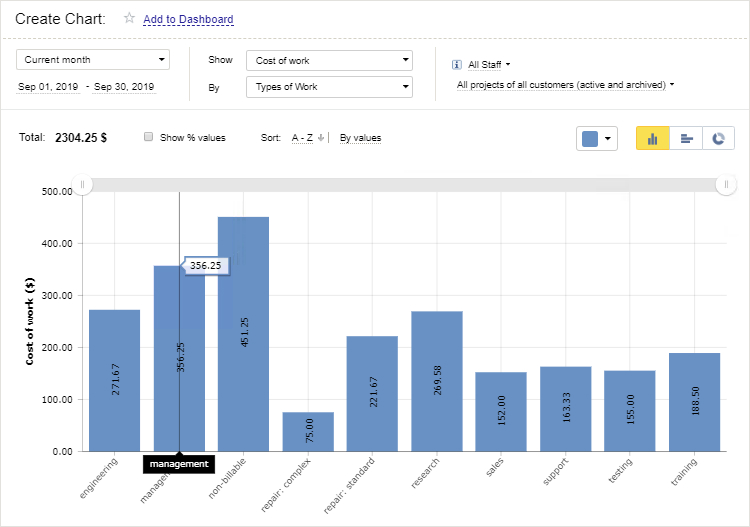Expand the All Staff selector

[489, 65]
